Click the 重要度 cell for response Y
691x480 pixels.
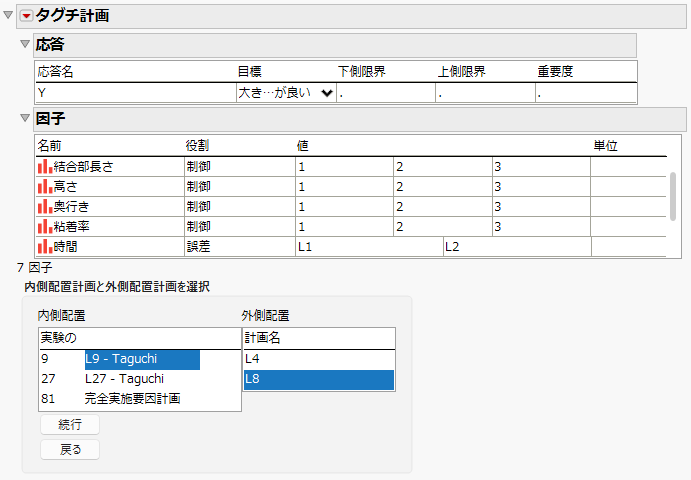(x=586, y=93)
